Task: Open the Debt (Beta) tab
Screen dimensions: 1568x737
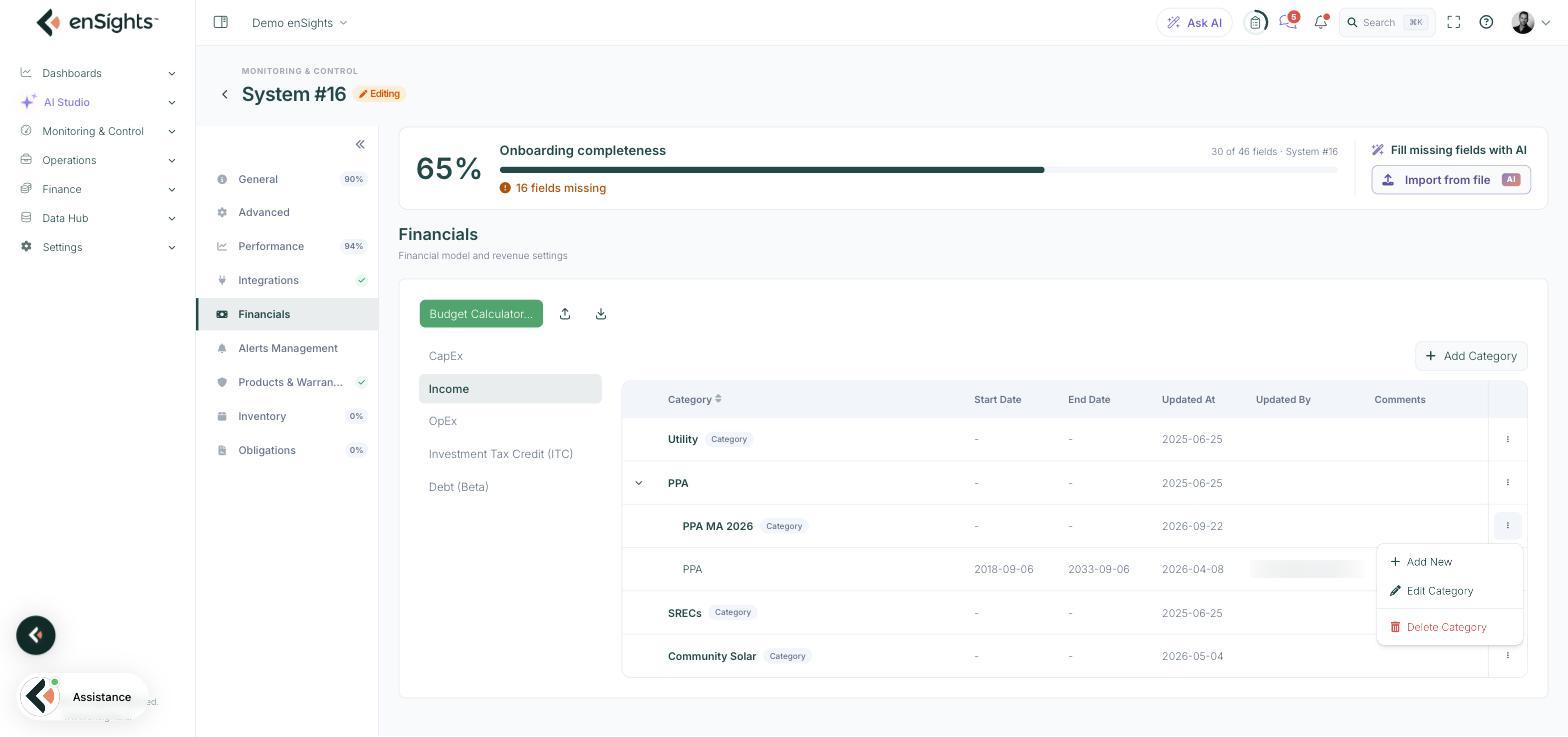Action: coord(510,487)
